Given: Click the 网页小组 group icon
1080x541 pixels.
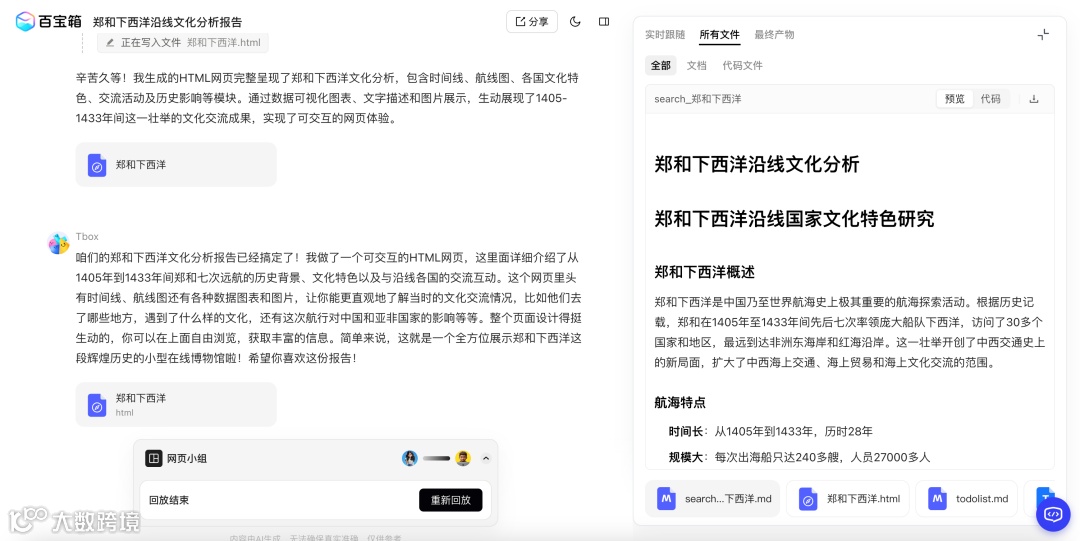Looking at the screenshot, I should (x=154, y=458).
